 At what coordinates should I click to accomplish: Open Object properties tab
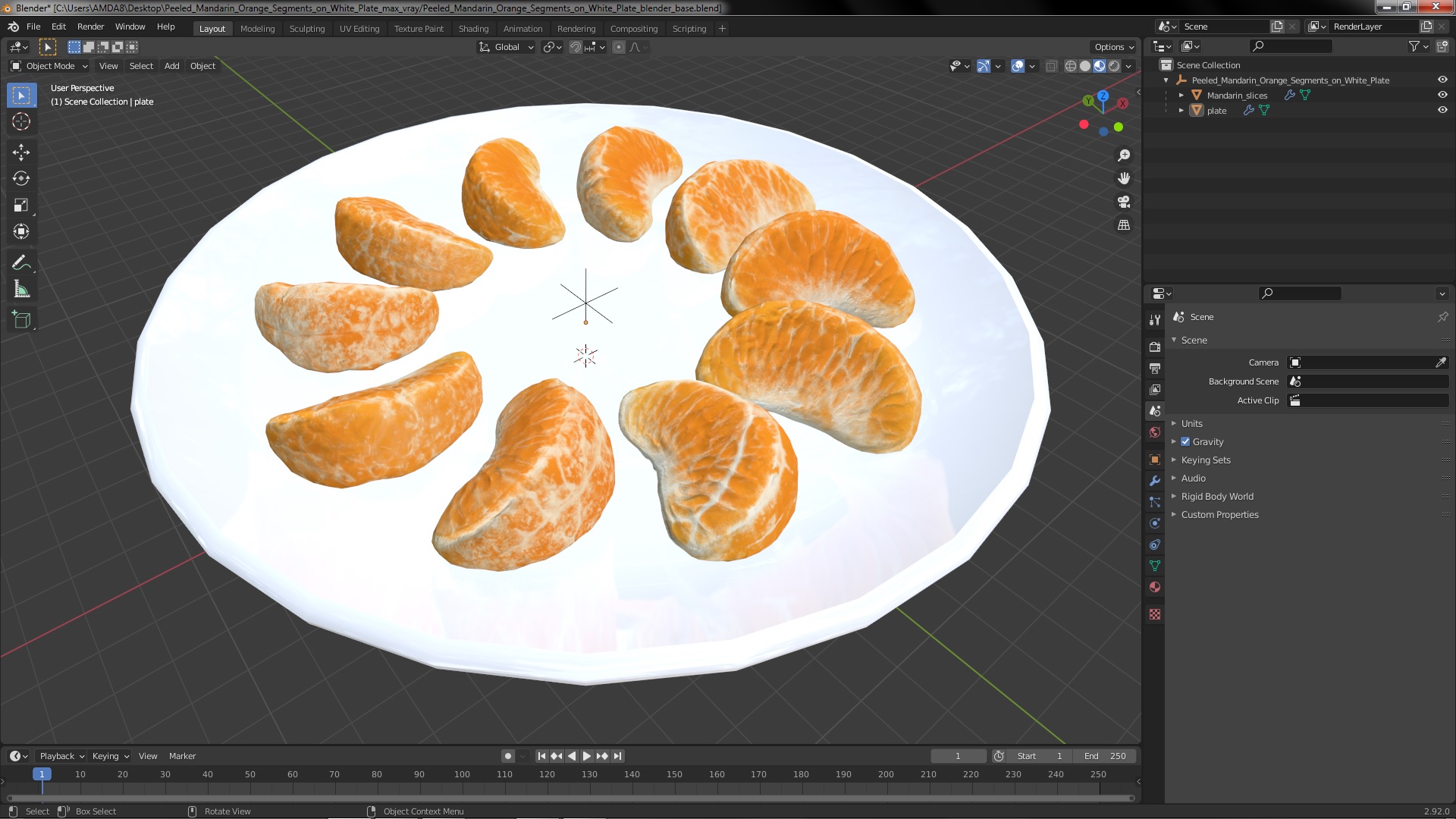[x=1155, y=460]
